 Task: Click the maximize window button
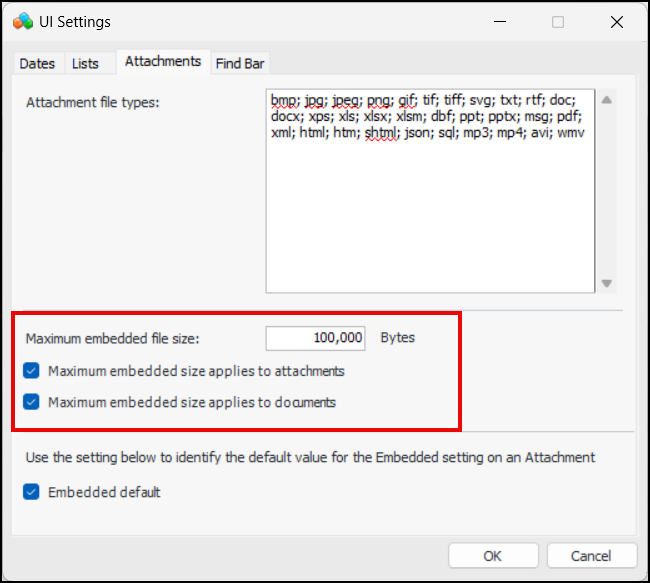tap(558, 22)
